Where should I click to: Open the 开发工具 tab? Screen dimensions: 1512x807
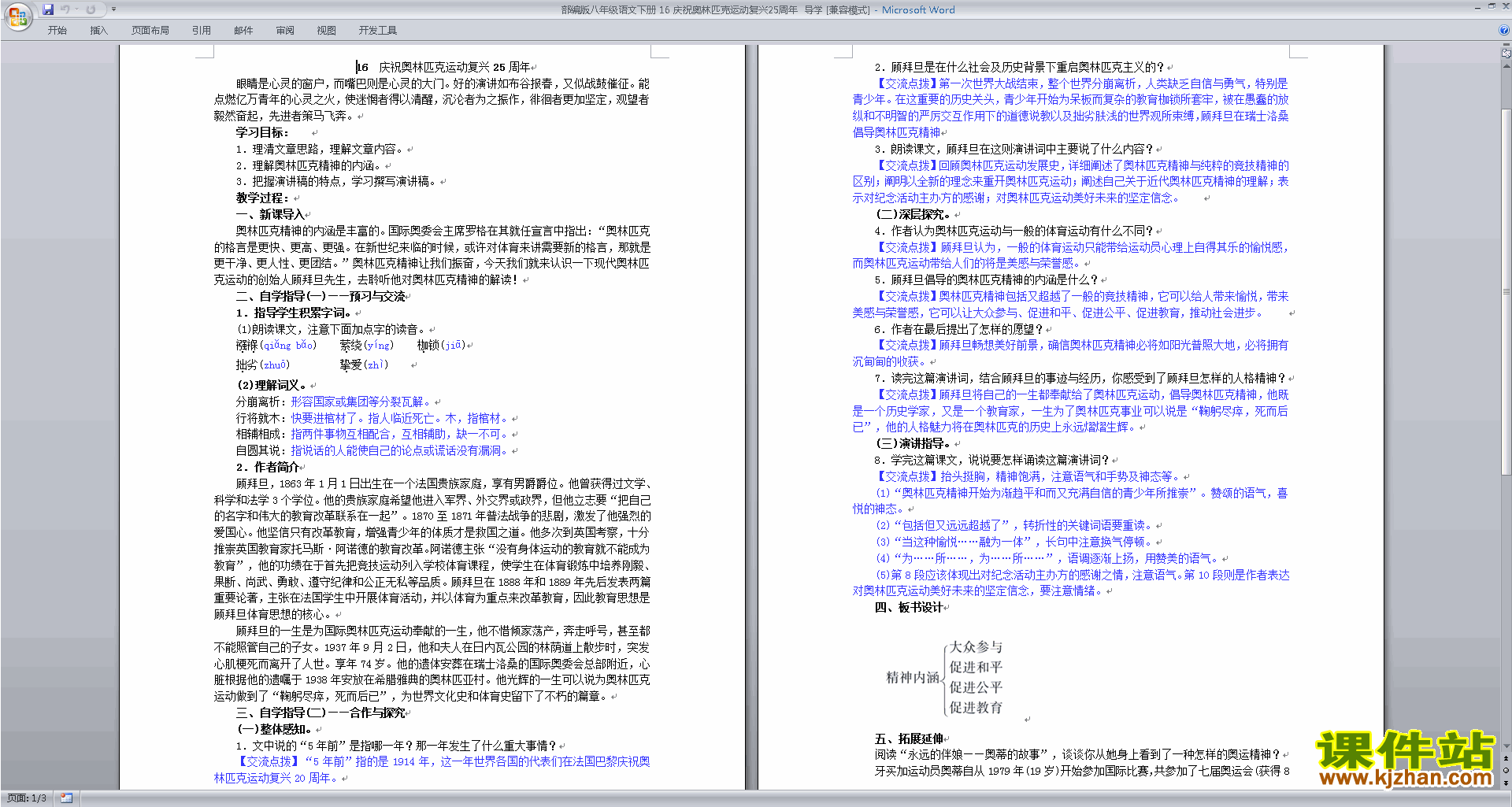pos(377,31)
